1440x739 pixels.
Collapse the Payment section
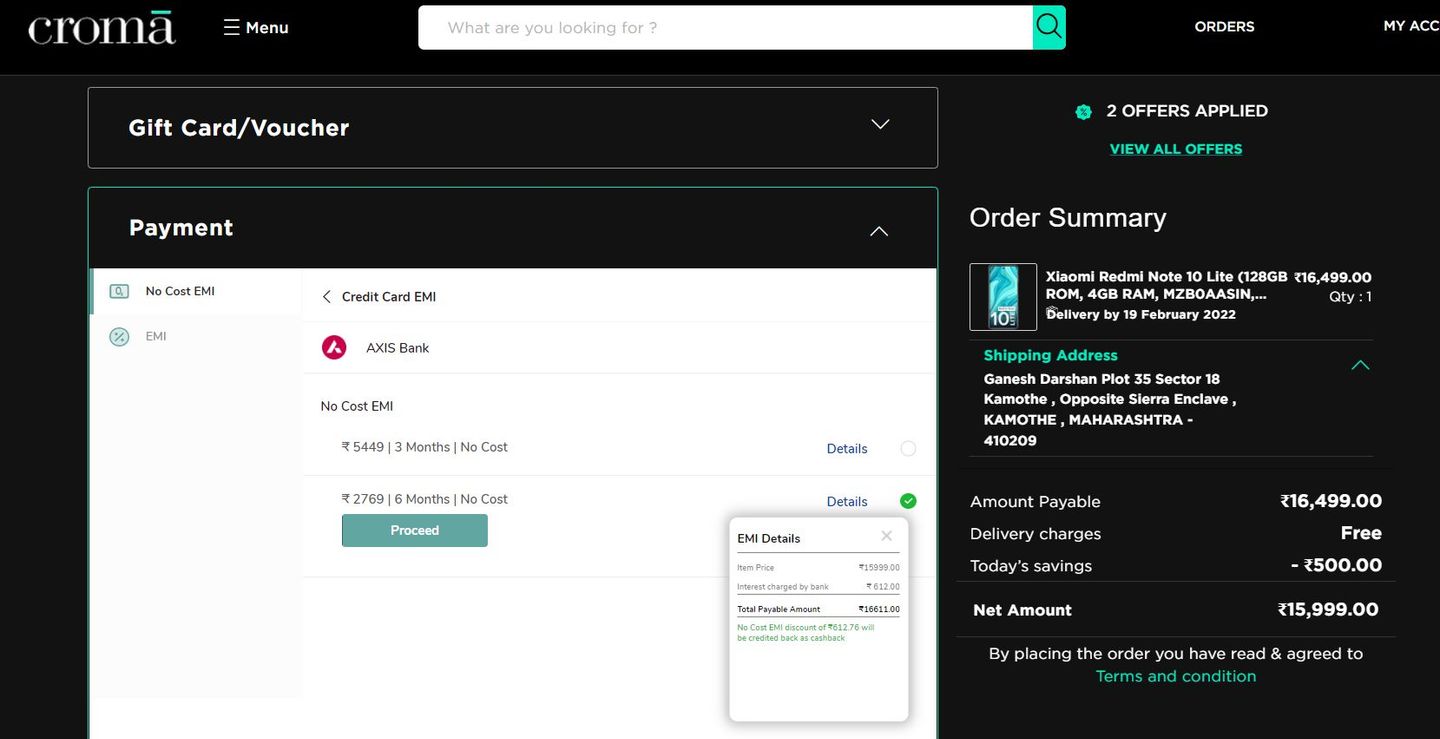pos(878,231)
